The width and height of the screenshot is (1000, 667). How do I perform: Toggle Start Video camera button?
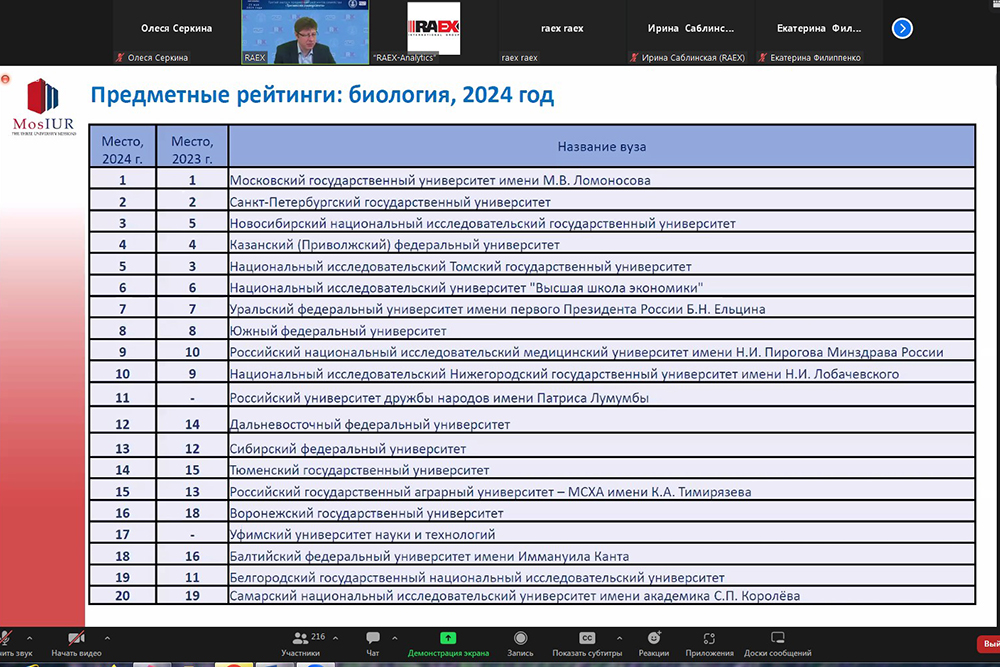click(x=76, y=642)
